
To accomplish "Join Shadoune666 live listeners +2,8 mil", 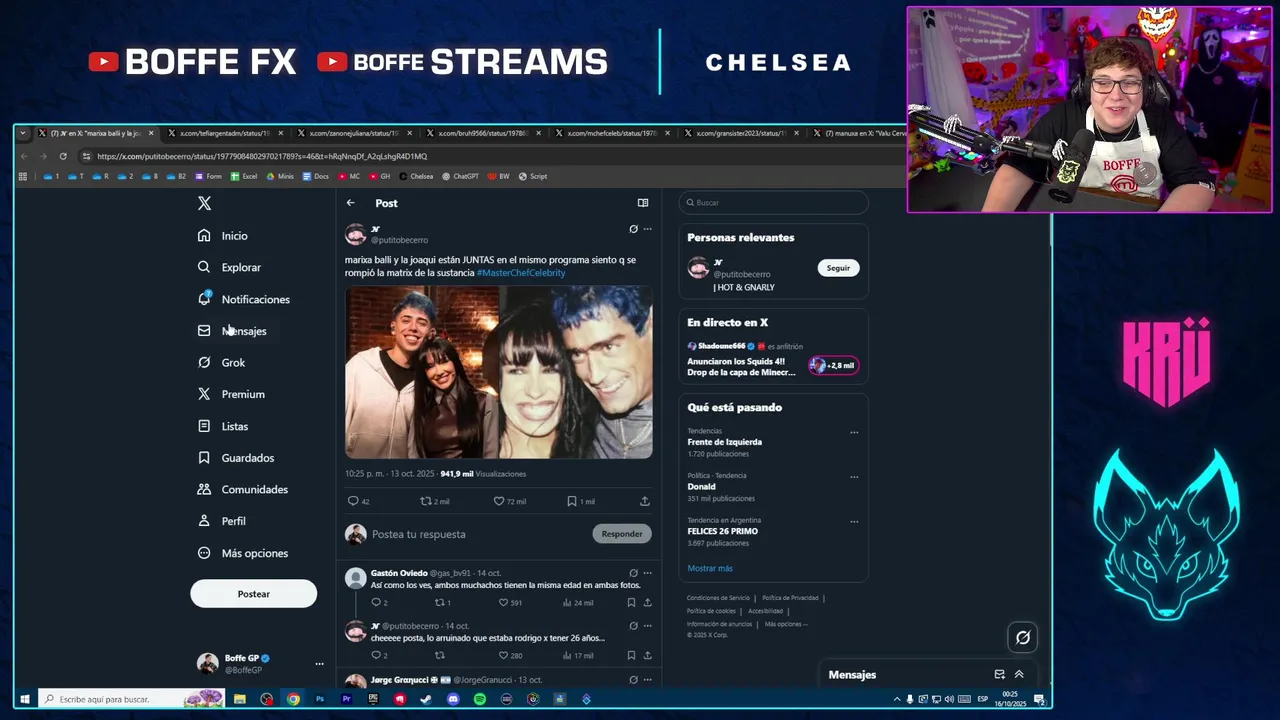I will [833, 365].
